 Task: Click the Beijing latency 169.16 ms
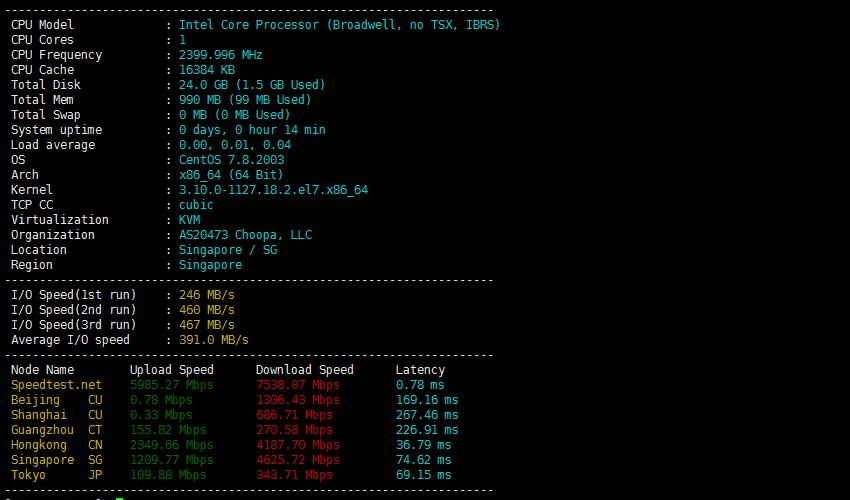click(427, 400)
